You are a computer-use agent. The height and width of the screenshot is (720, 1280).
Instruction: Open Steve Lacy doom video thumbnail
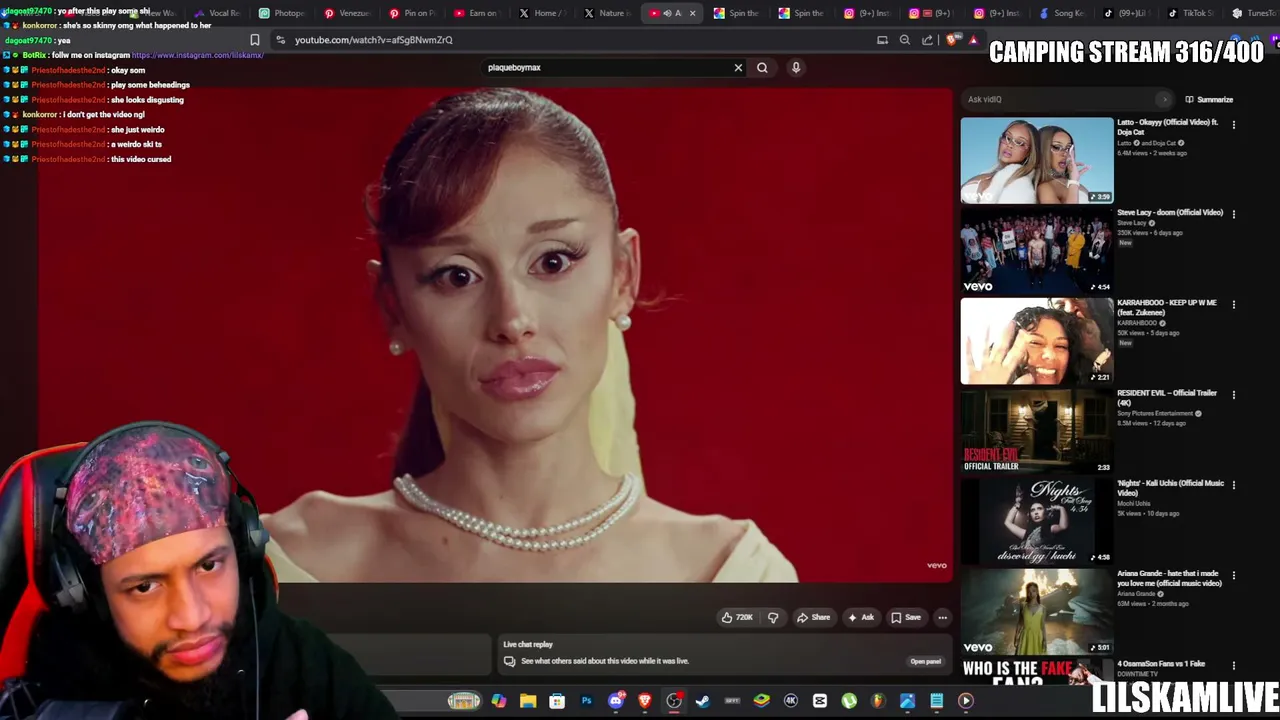tap(1037, 251)
